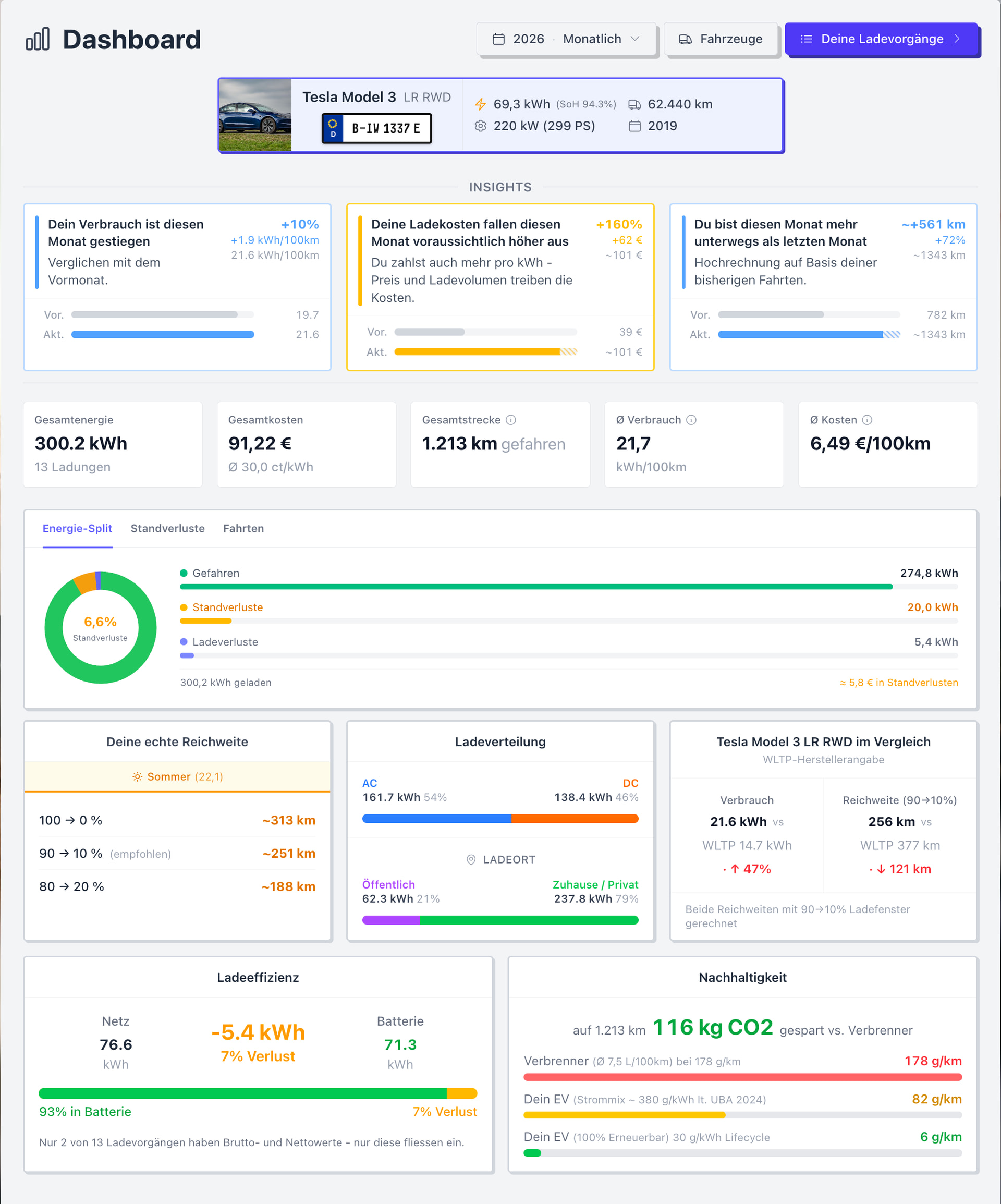Click the info icon next to Gesamtstrecke

tap(511, 420)
